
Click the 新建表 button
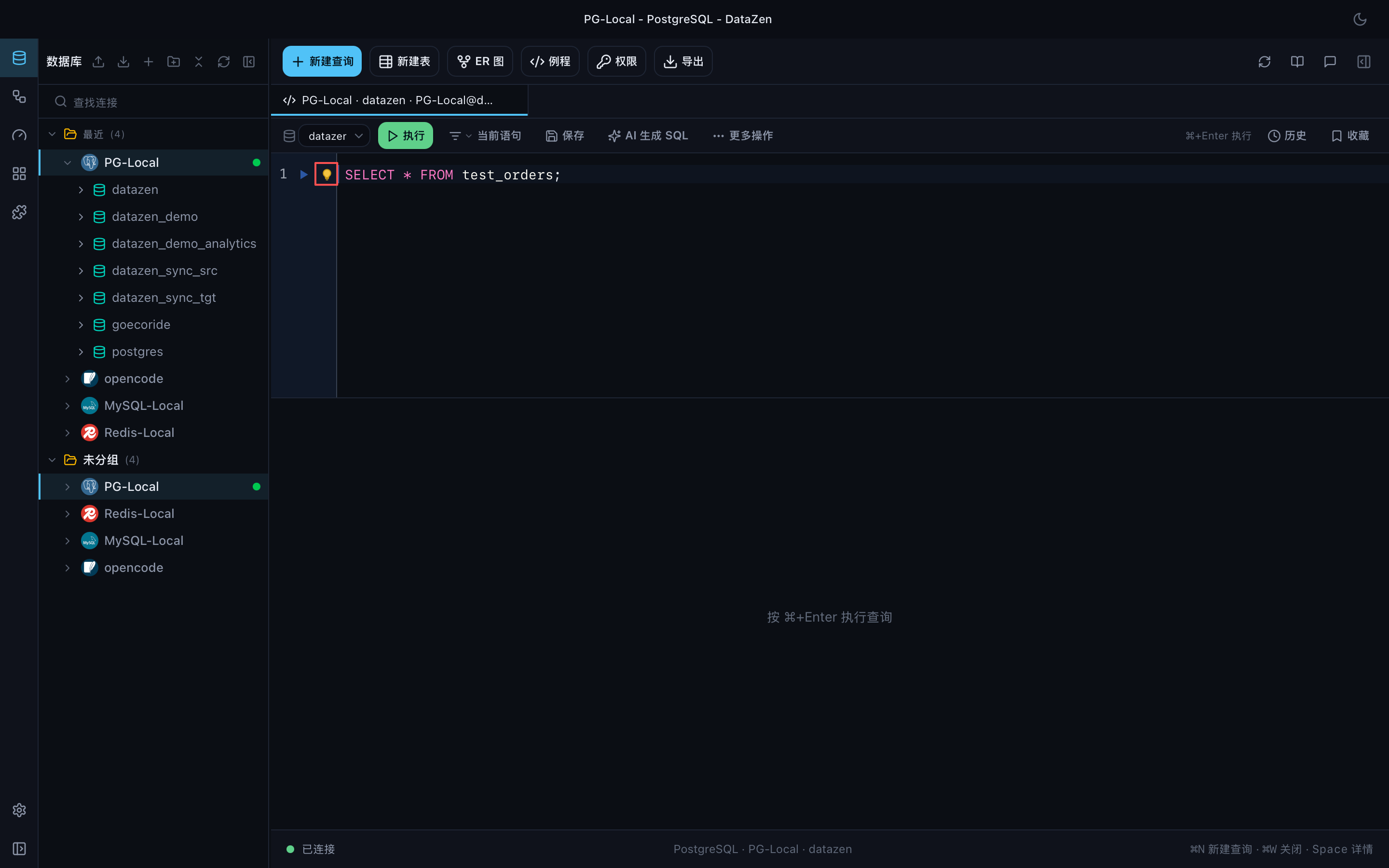click(404, 61)
